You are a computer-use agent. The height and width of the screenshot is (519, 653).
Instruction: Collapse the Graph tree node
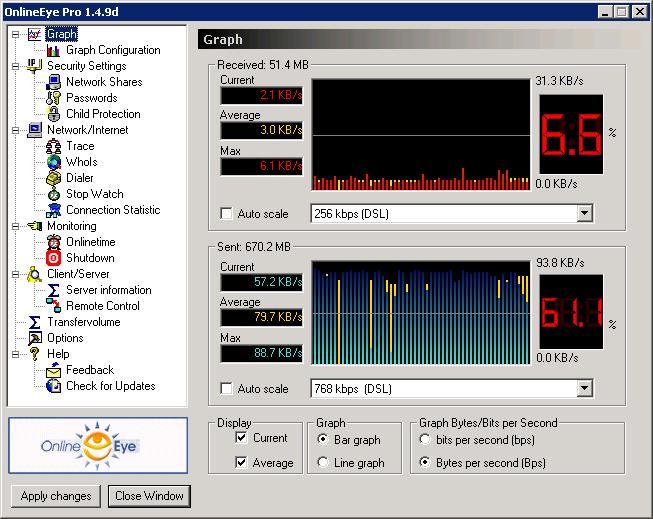16,34
